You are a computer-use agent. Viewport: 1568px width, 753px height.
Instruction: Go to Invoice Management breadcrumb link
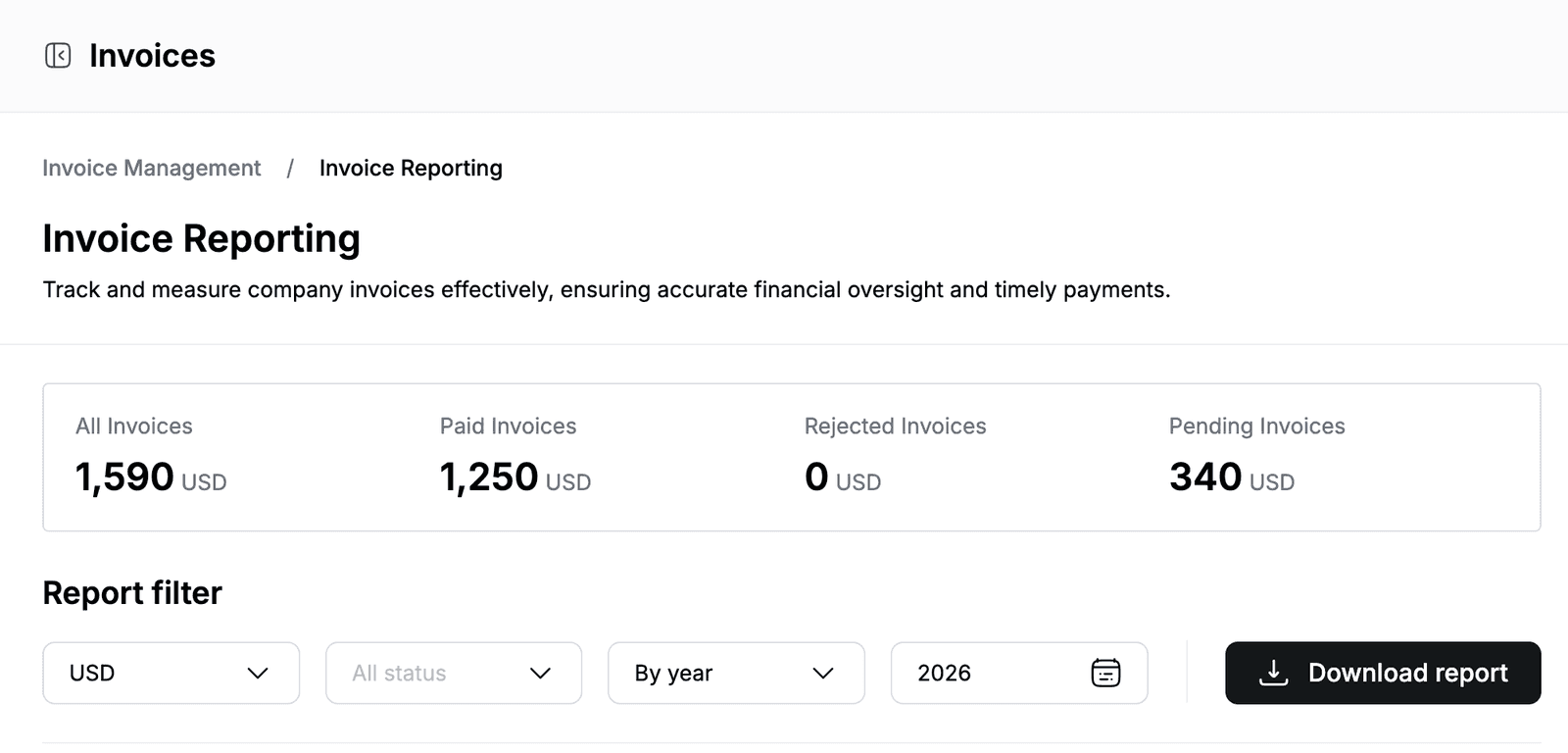(152, 169)
